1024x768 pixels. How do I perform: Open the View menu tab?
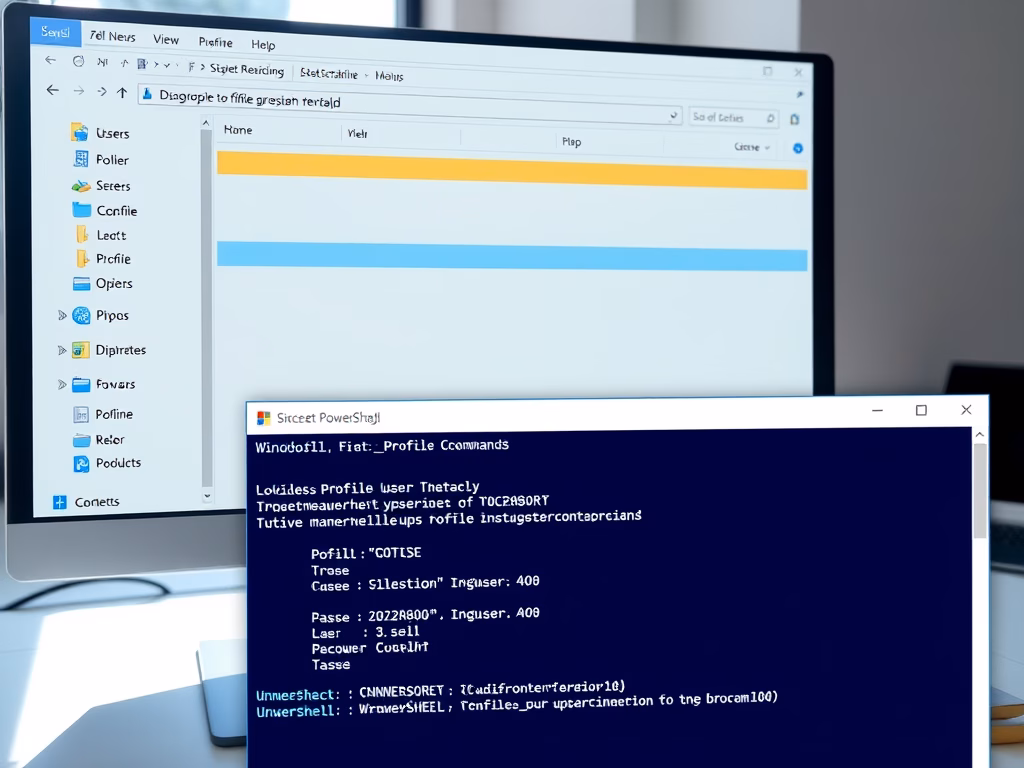click(x=166, y=40)
